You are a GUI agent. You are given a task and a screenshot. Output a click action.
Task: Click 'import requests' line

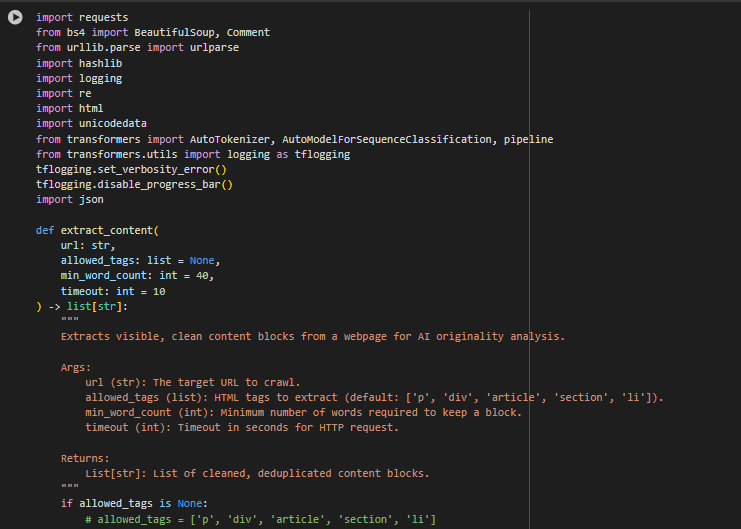click(x=82, y=17)
